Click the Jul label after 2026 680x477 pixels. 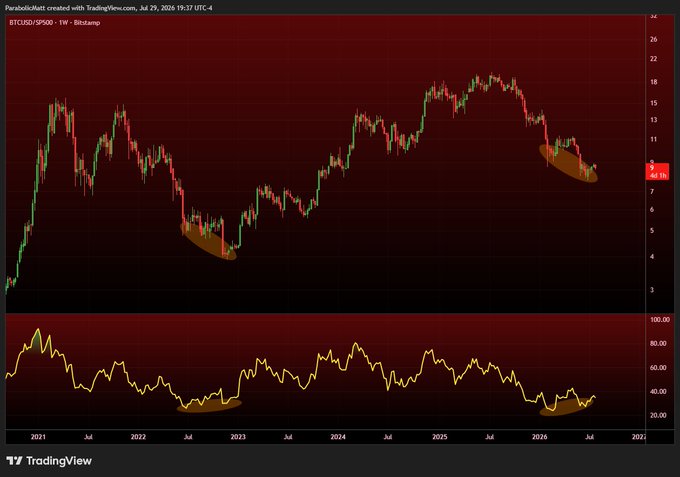589,437
